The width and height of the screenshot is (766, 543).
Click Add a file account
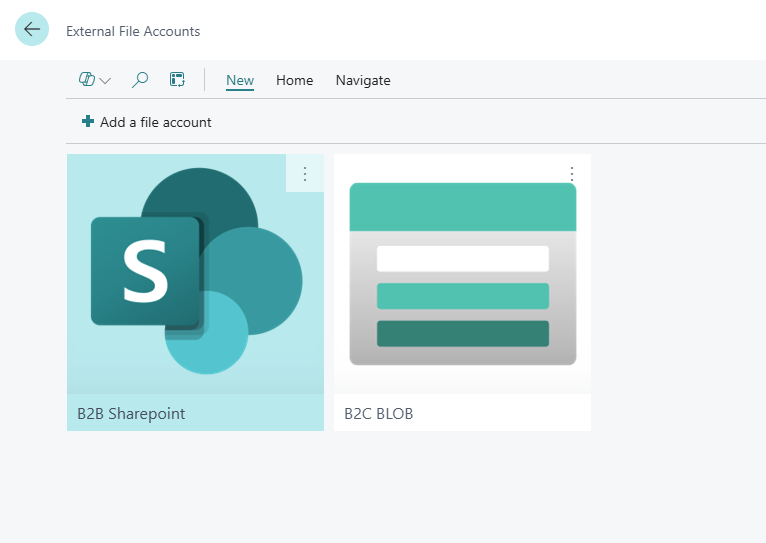pos(147,122)
